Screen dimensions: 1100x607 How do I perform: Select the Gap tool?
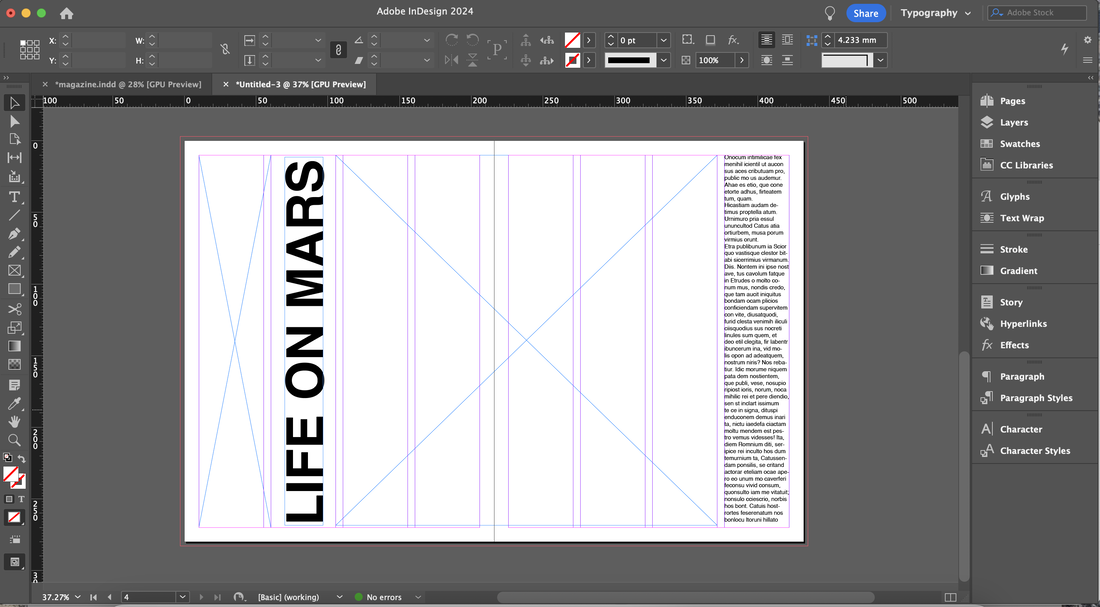point(14,158)
